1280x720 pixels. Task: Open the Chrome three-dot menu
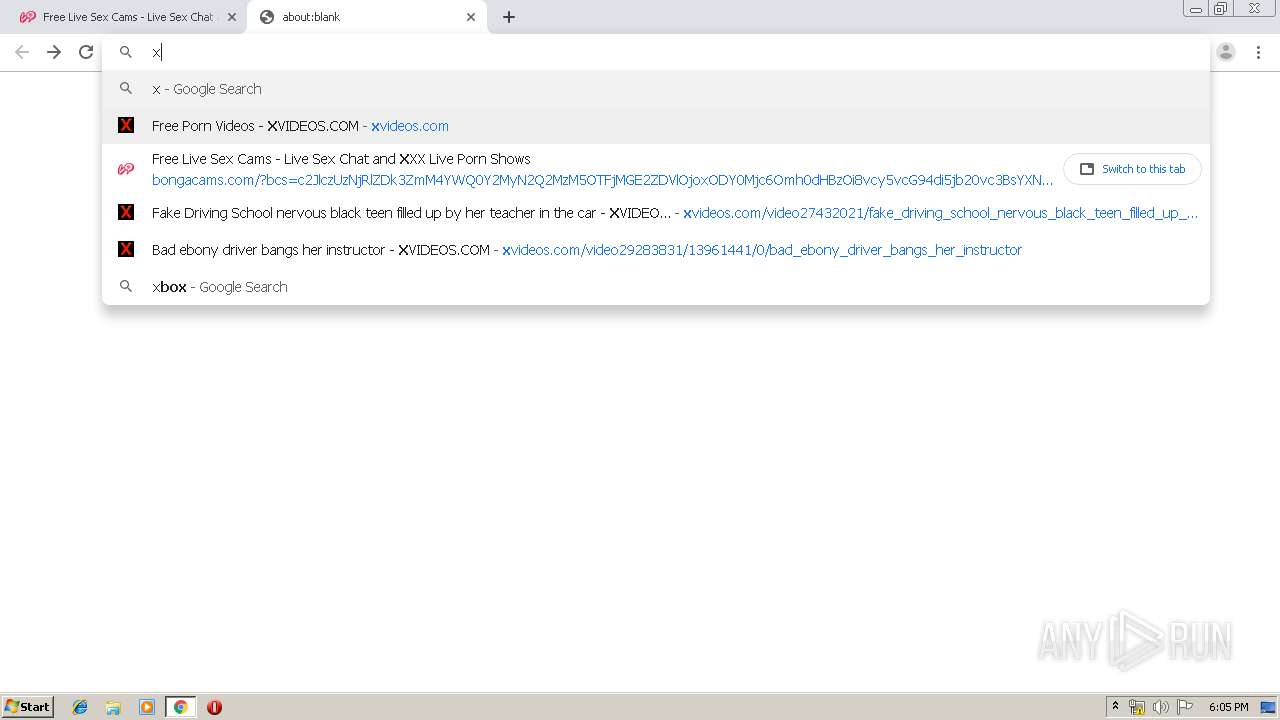(x=1258, y=52)
